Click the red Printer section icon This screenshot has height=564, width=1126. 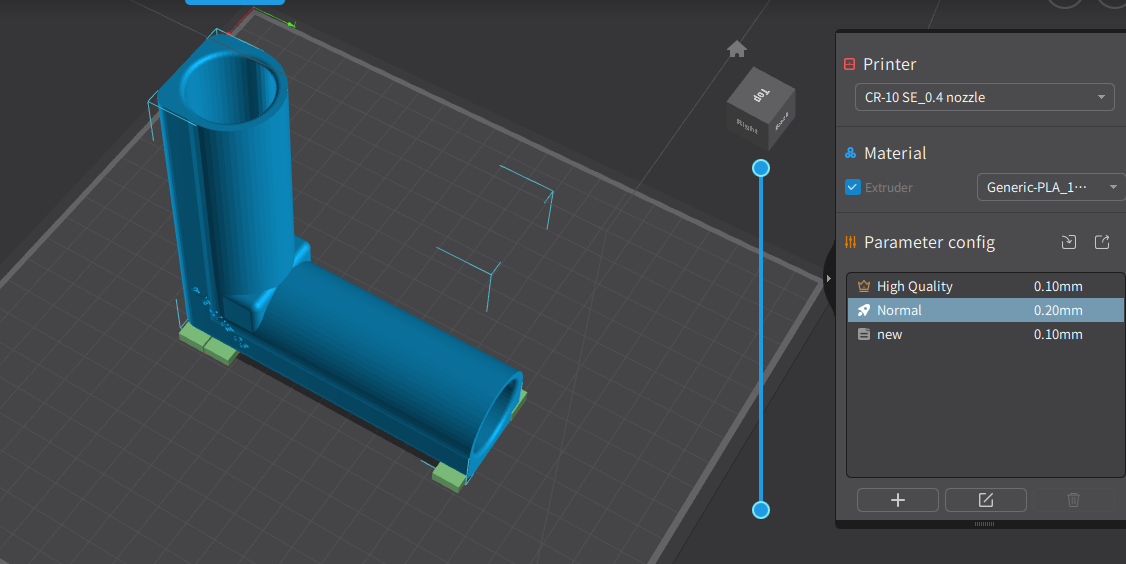pyautogui.click(x=850, y=64)
